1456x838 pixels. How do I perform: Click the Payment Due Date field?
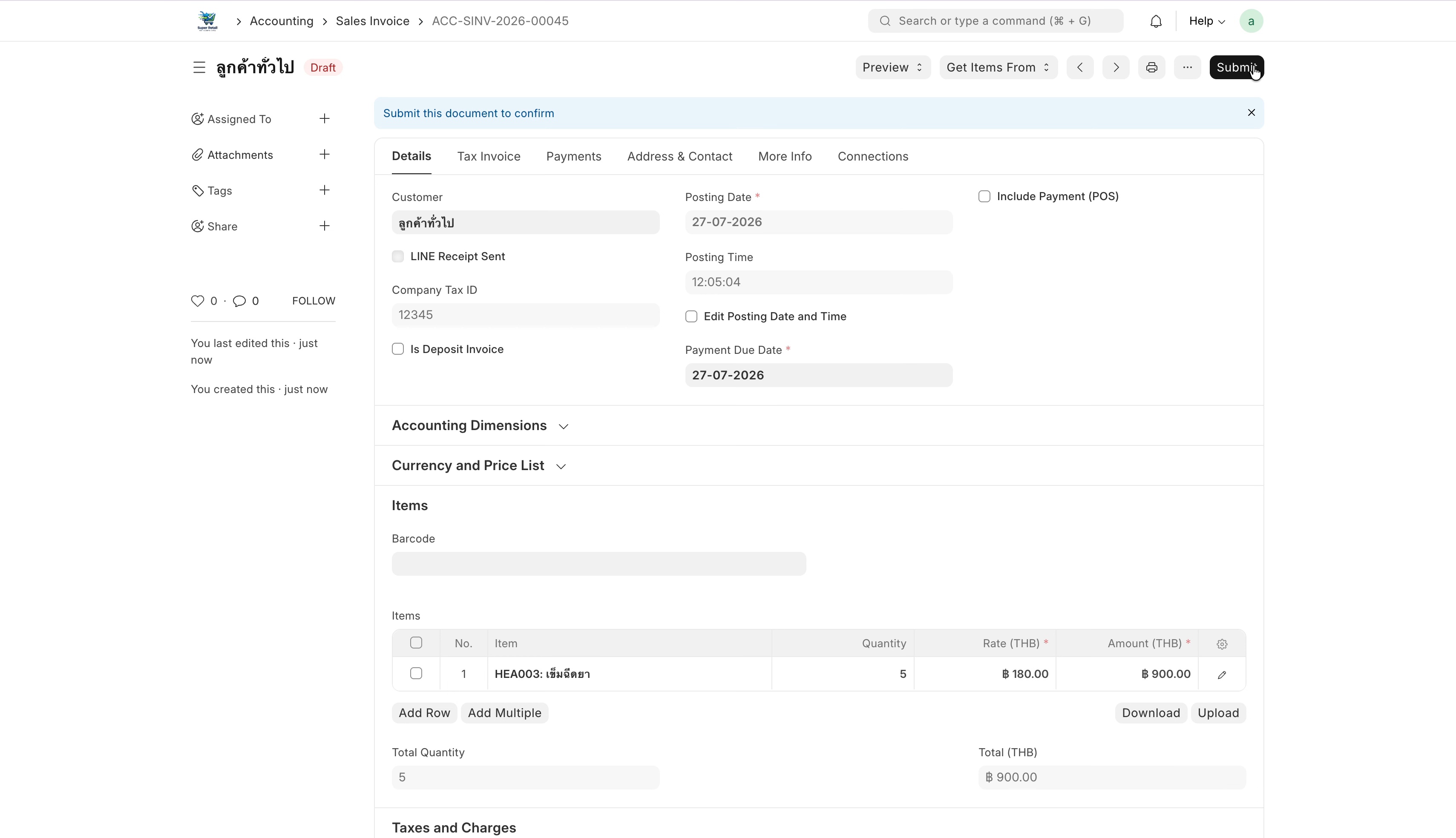(818, 375)
